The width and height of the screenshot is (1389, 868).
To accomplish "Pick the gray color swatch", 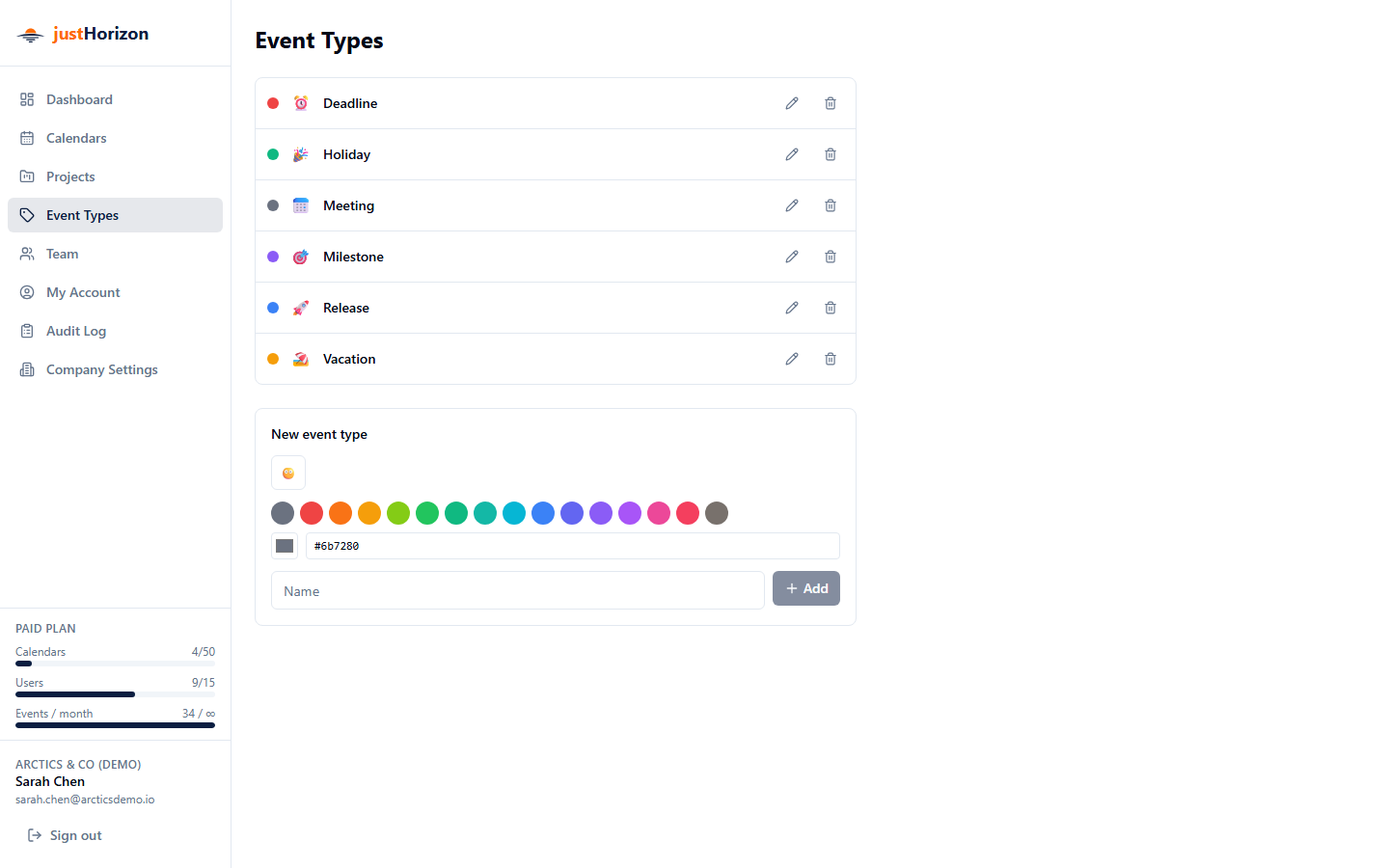I will pos(283,513).
